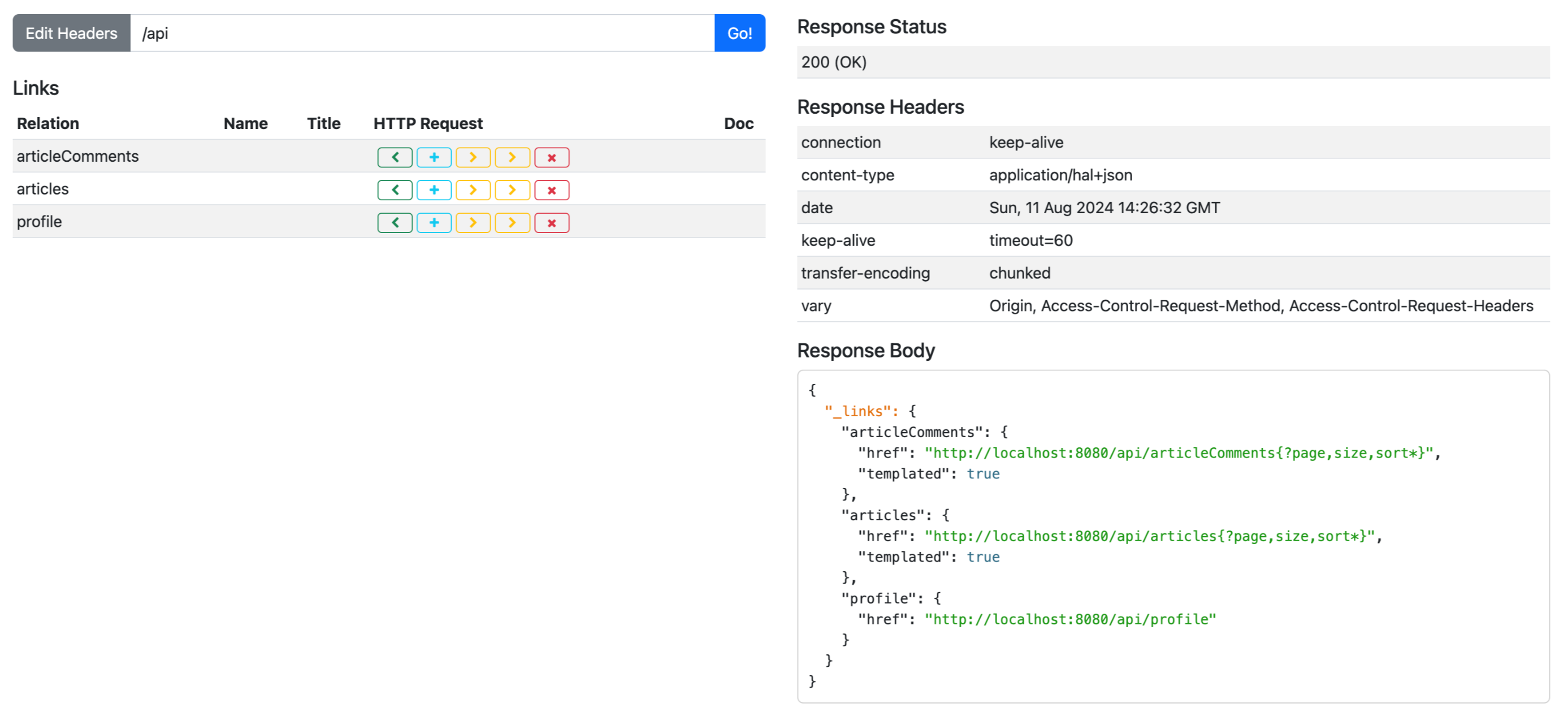Viewport: 1568px width, 716px height.
Task: Click green GET arrow for articleComments
Action: click(395, 157)
